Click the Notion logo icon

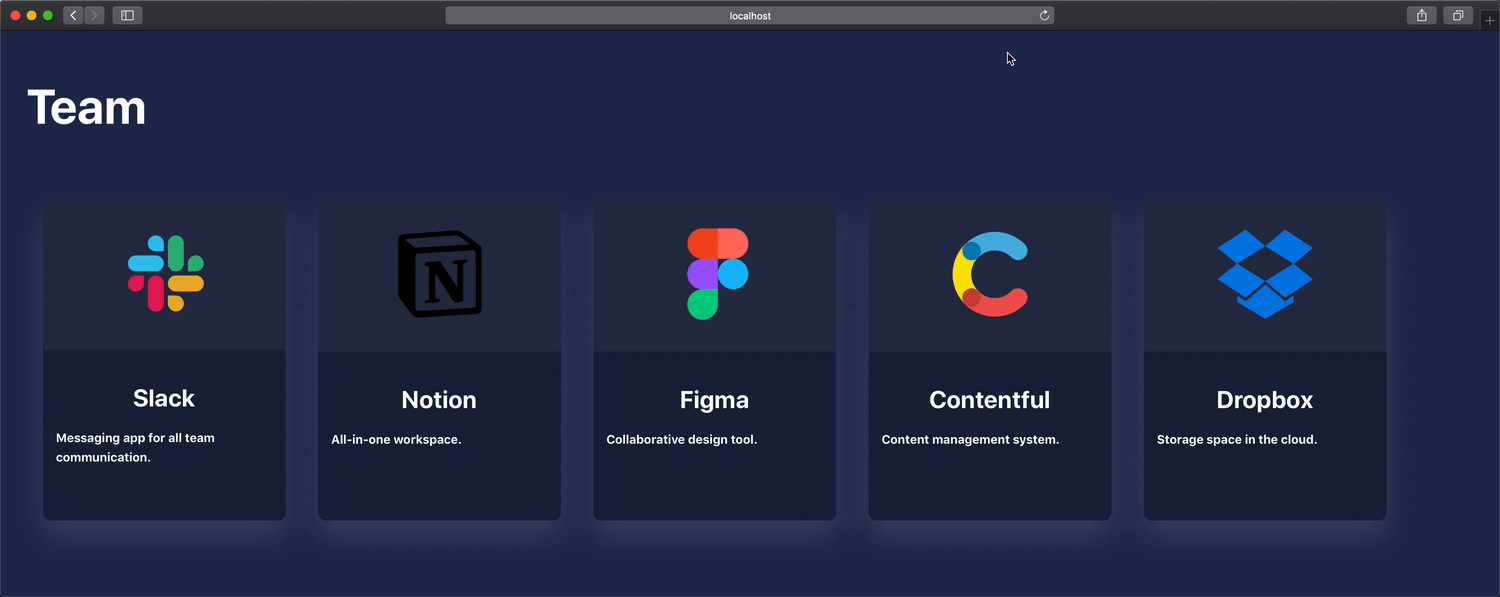(440, 275)
